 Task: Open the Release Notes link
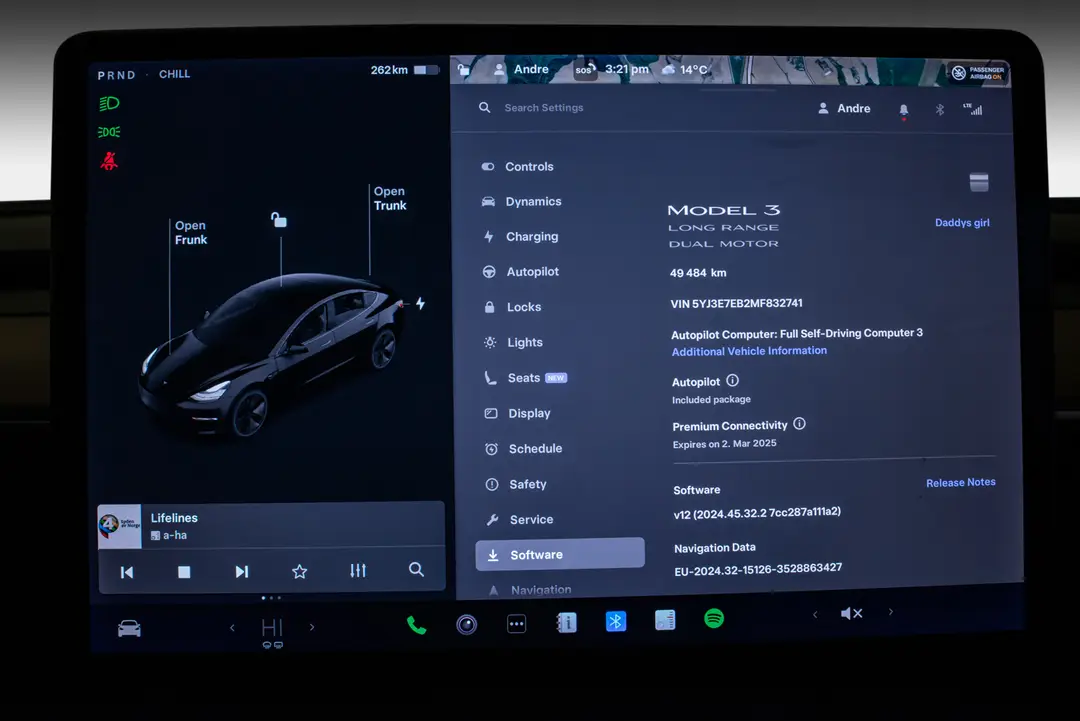[961, 483]
